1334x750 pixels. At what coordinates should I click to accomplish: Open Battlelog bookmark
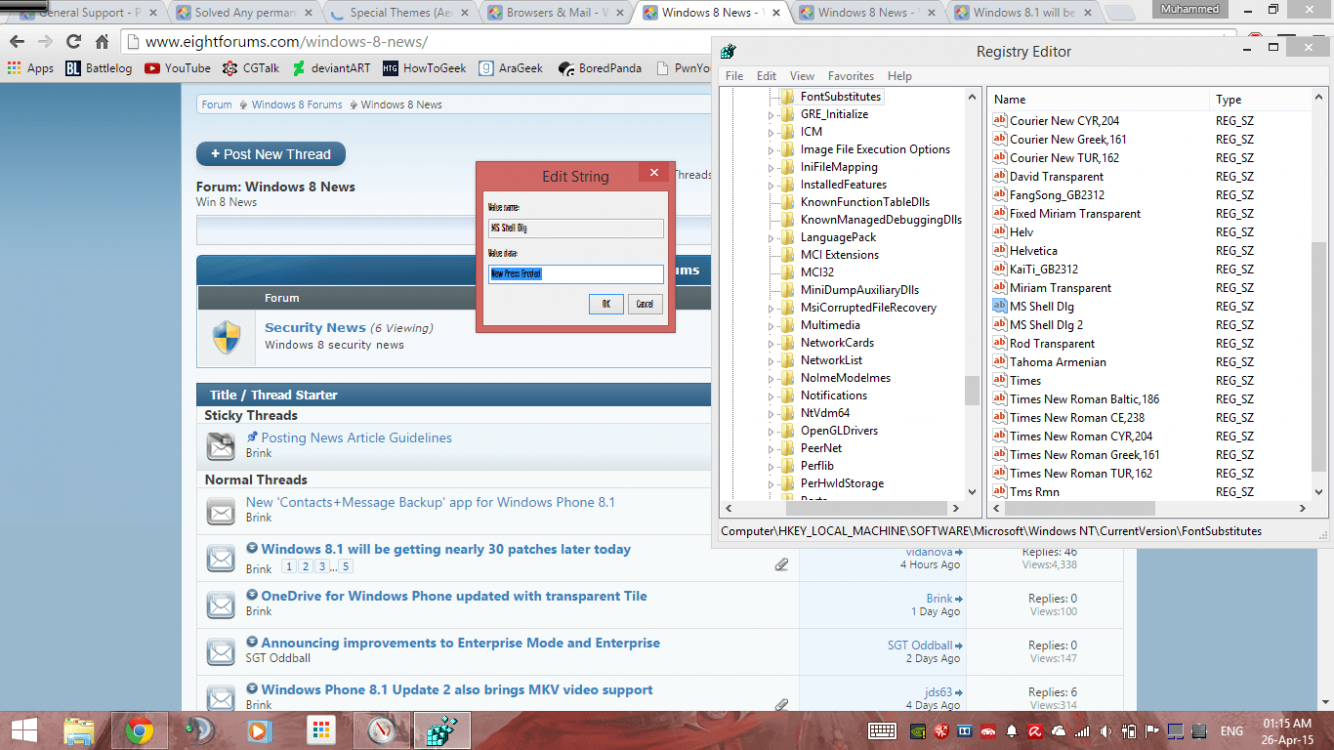point(98,68)
